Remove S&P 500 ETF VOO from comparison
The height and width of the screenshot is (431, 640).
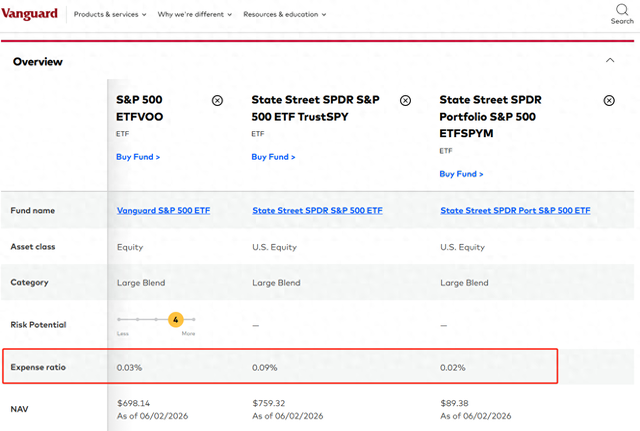218,100
